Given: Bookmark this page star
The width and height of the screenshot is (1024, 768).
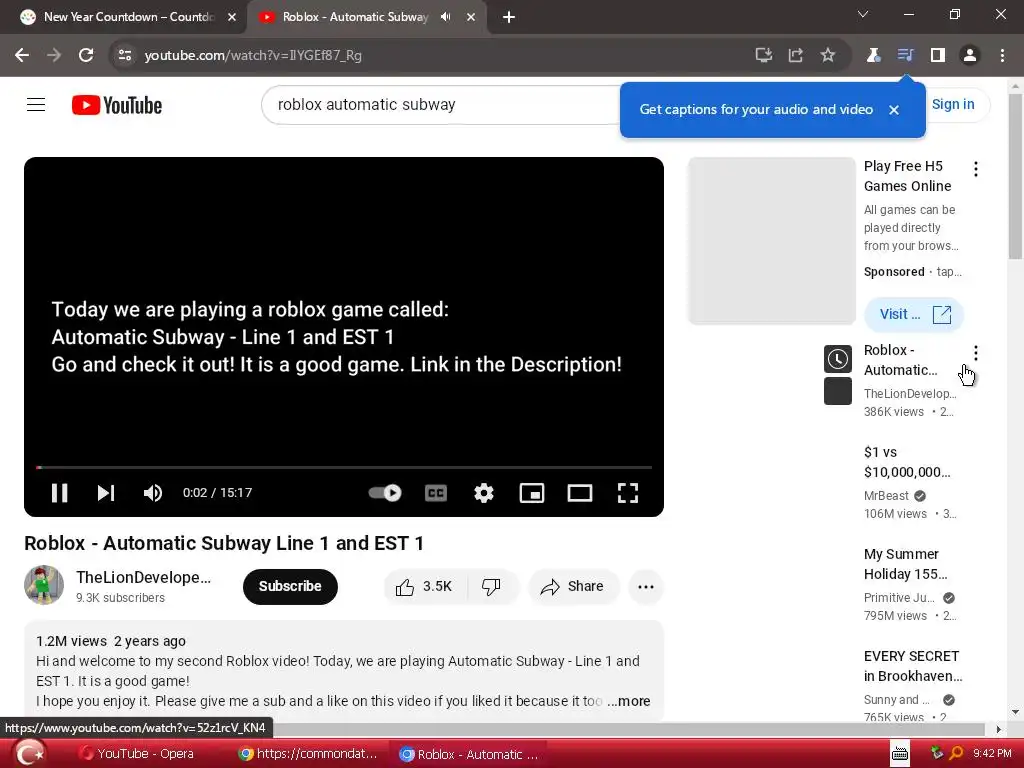Looking at the screenshot, I should coord(827,56).
